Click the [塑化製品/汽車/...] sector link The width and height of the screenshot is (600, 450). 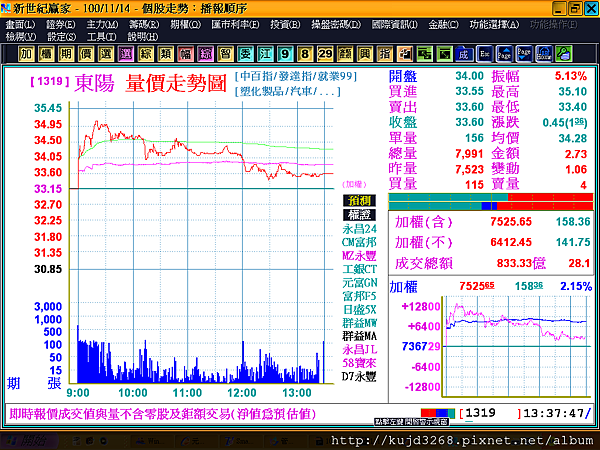point(287,91)
